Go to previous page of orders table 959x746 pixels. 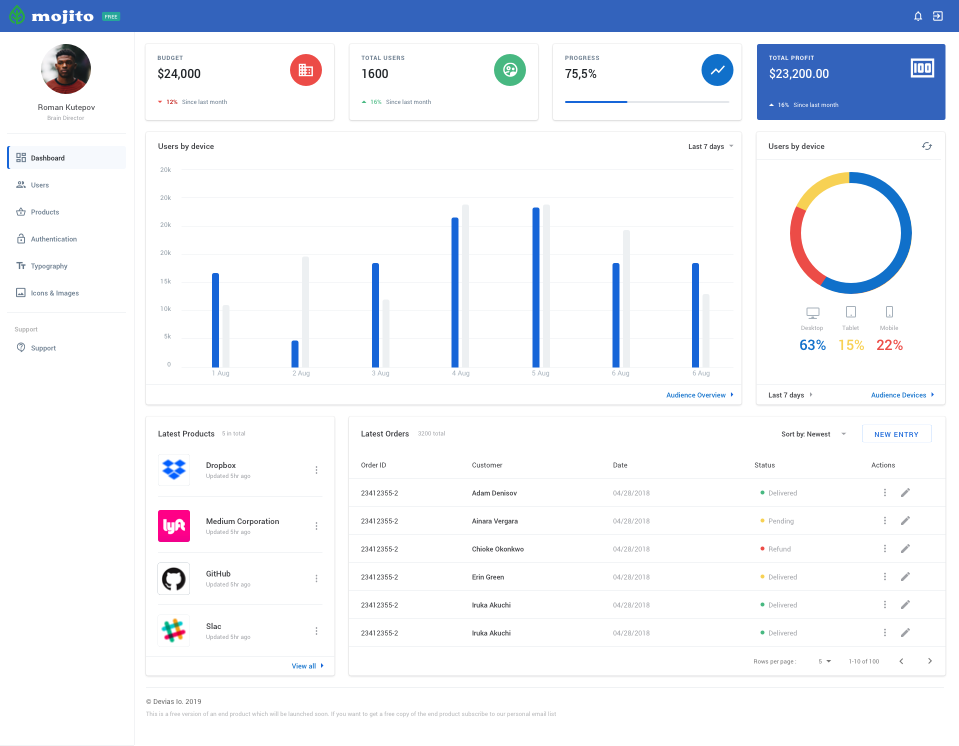click(901, 661)
